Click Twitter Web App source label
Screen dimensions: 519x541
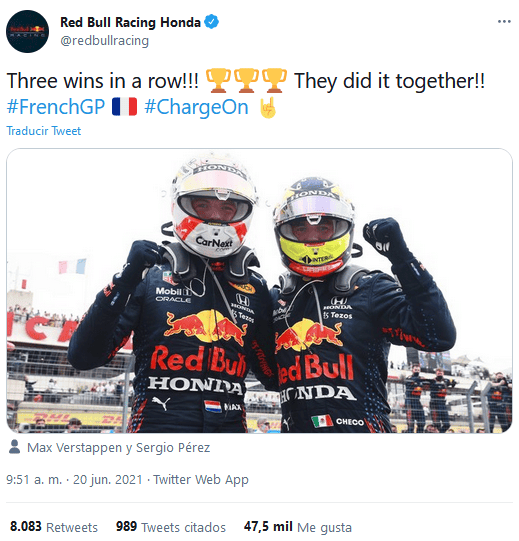click(x=201, y=480)
